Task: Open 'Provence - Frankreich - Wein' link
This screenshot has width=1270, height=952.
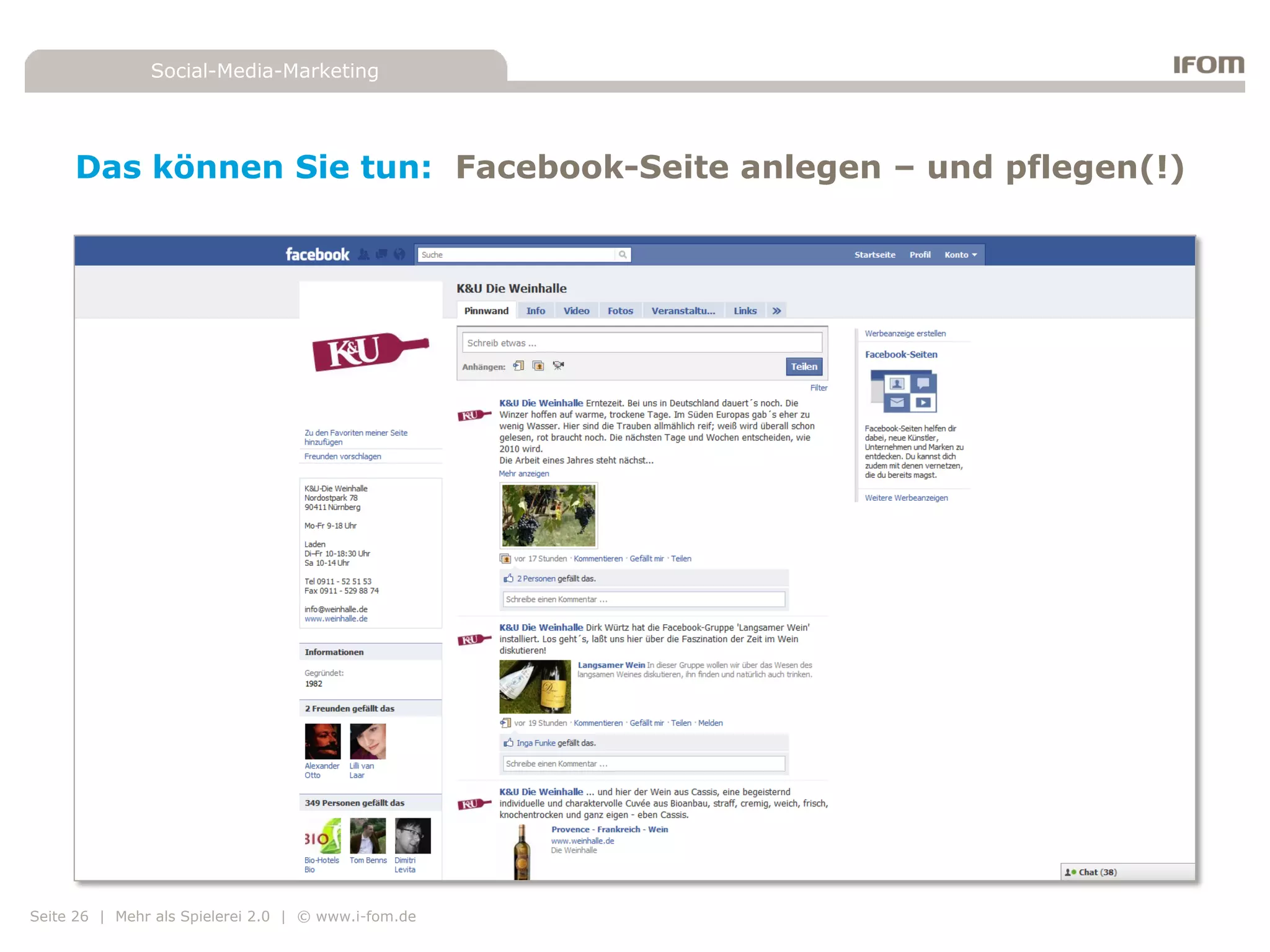Action: pyautogui.click(x=610, y=829)
